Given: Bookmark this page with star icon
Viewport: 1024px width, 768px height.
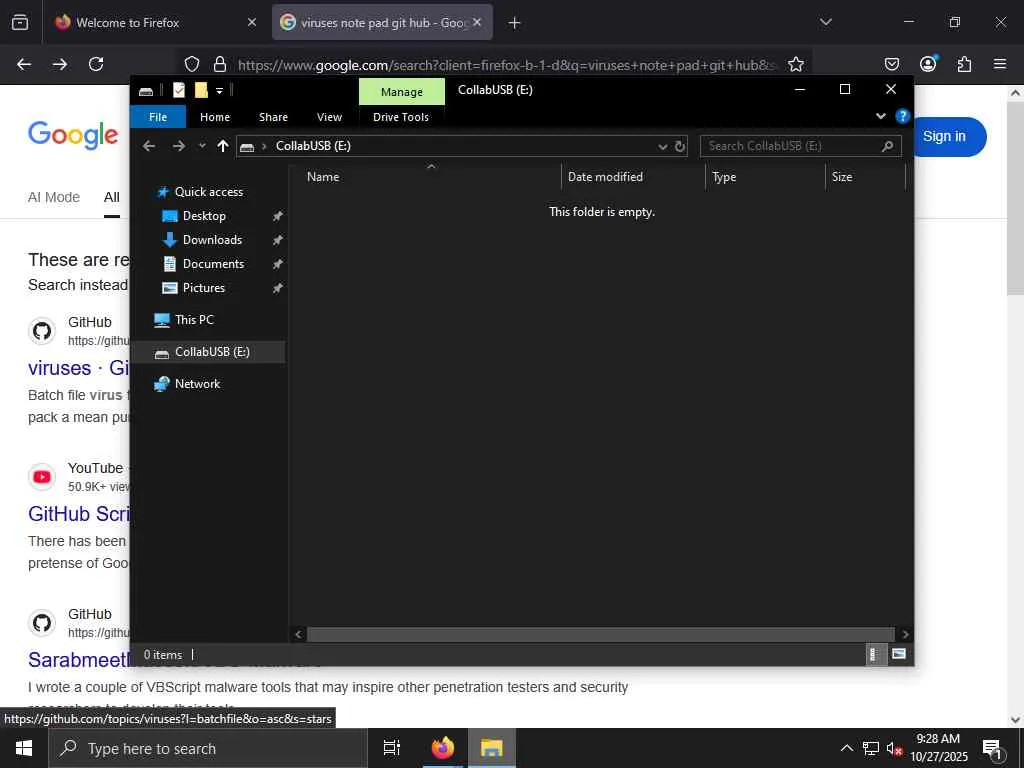Looking at the screenshot, I should [x=795, y=64].
